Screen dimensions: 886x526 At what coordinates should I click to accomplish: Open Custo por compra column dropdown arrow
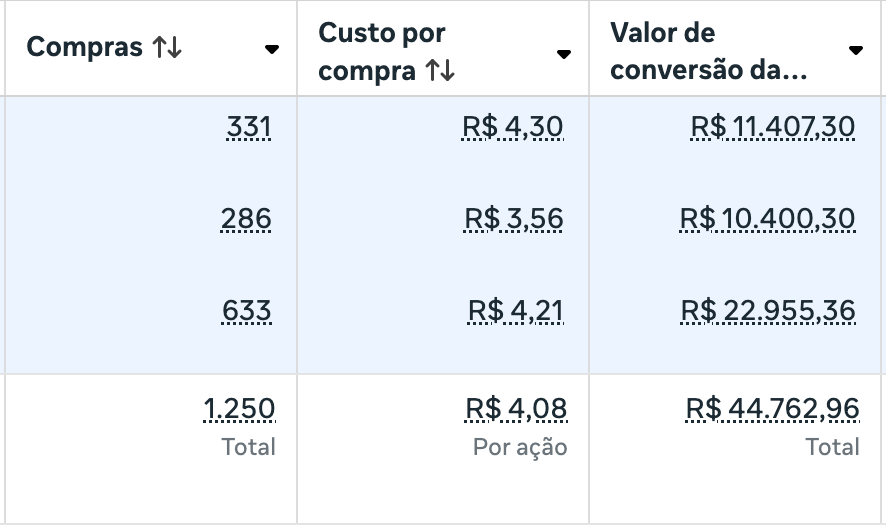pyautogui.click(x=563, y=54)
